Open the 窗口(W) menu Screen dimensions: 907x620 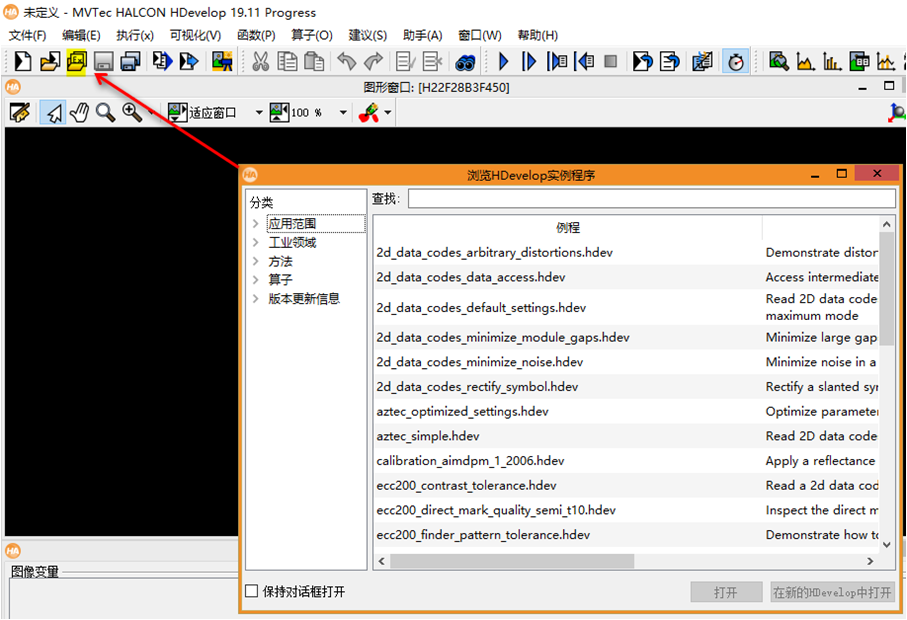click(x=480, y=35)
